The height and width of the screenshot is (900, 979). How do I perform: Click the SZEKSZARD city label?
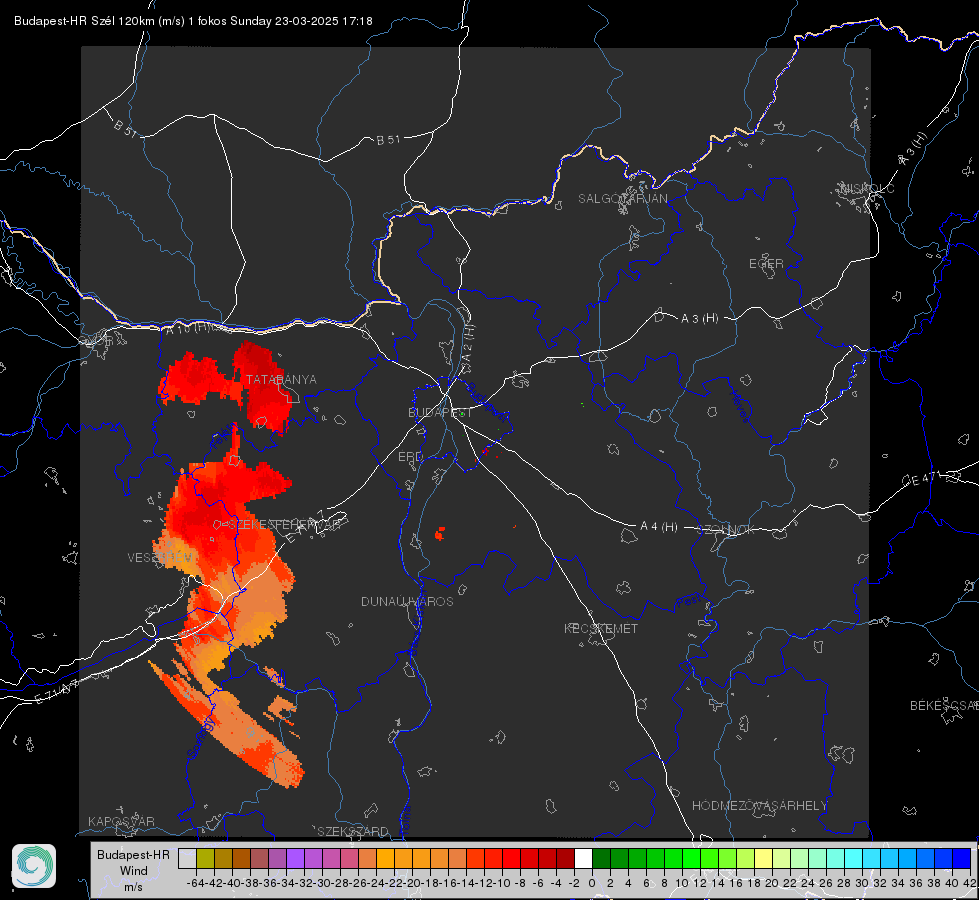pyautogui.click(x=353, y=831)
